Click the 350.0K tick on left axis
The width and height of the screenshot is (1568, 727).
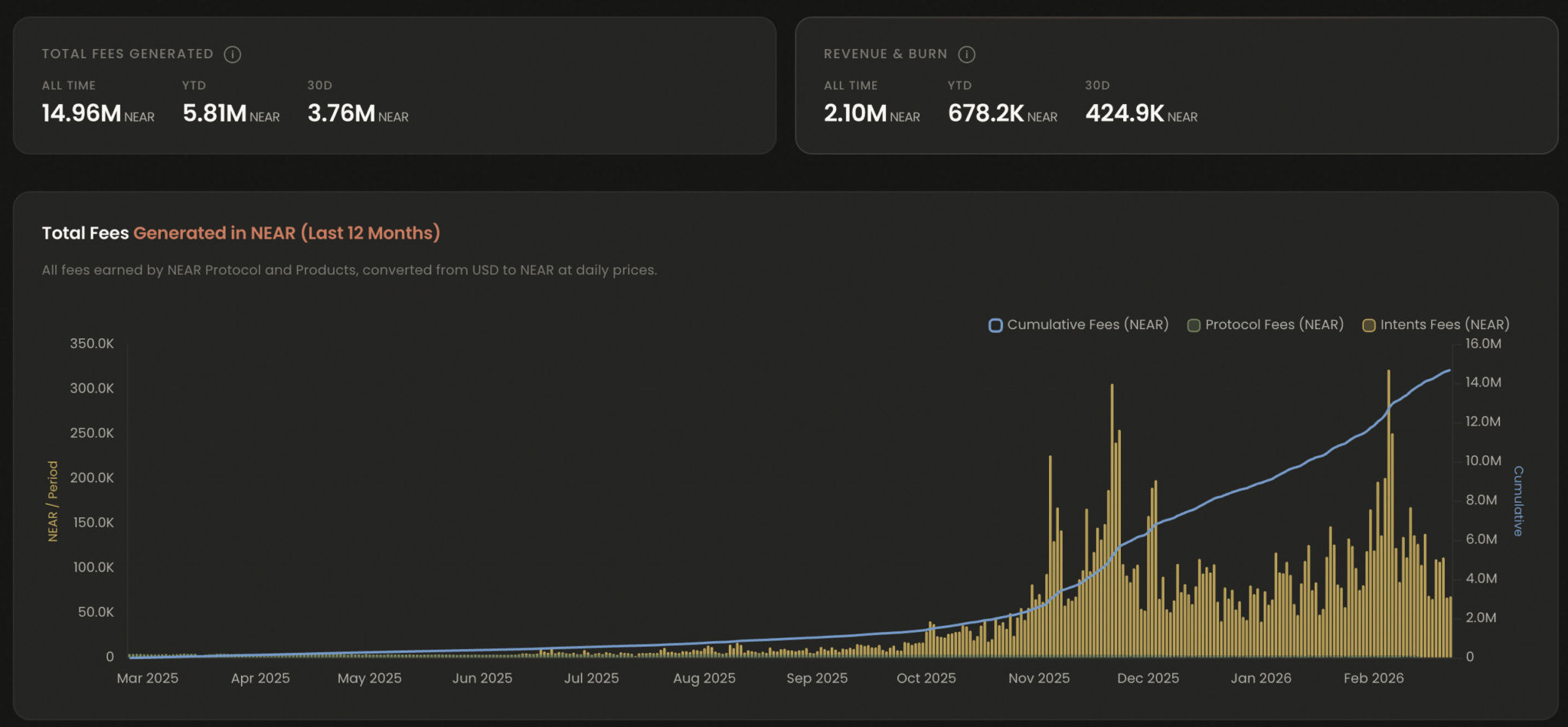(92, 344)
